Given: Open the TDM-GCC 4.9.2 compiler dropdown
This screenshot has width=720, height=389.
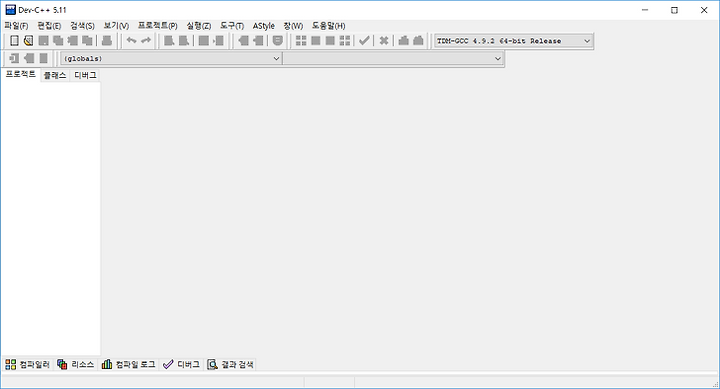Looking at the screenshot, I should click(x=513, y=41).
